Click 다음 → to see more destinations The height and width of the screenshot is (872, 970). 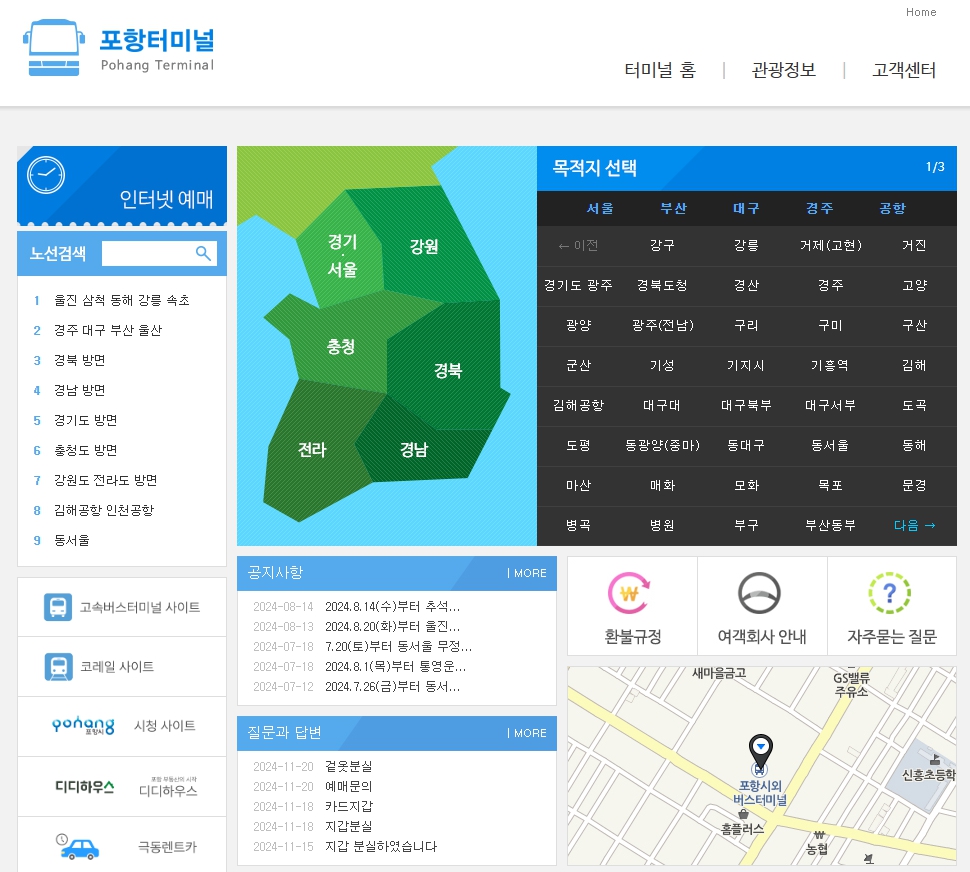click(913, 525)
